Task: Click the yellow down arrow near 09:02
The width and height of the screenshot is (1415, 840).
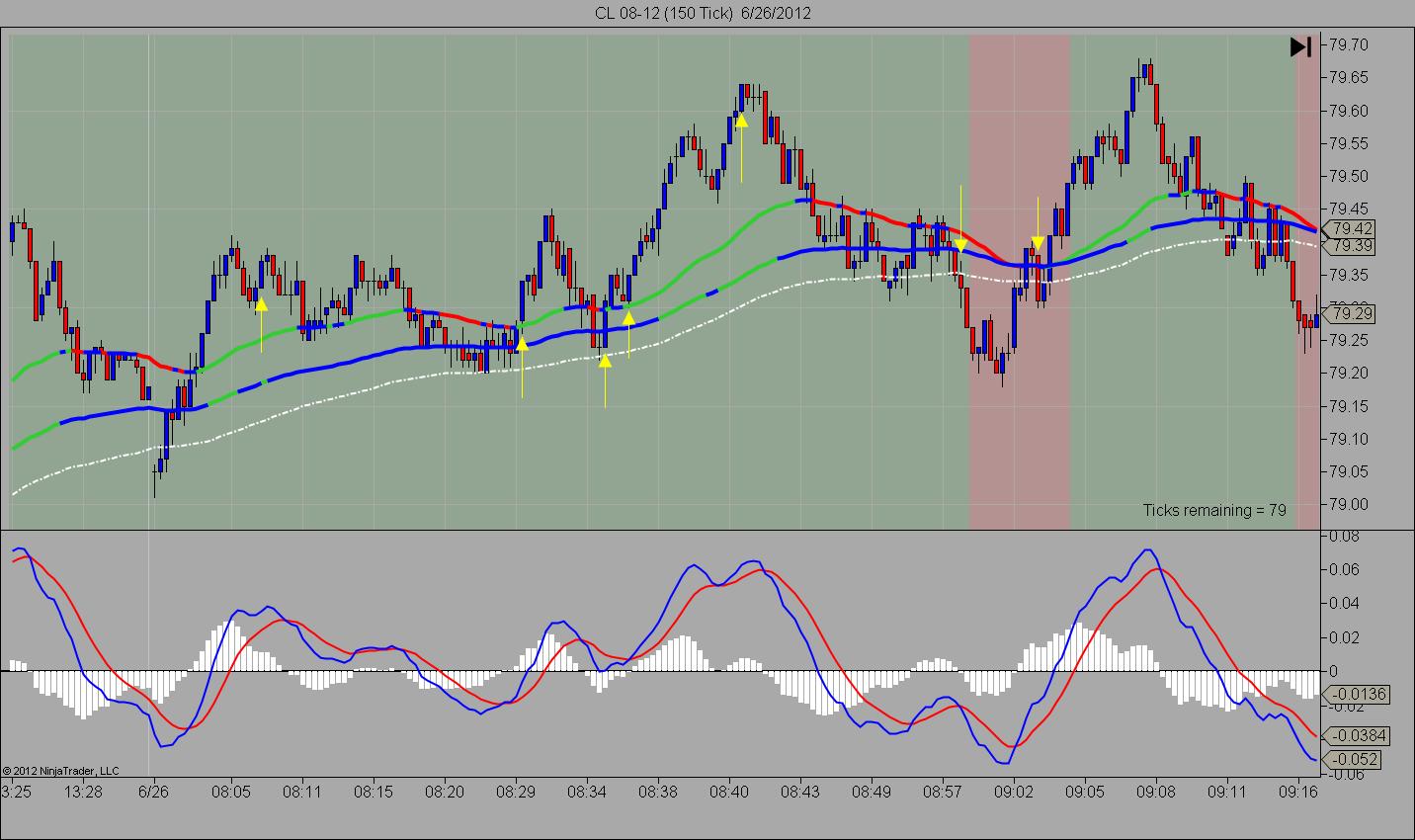Action: point(1038,243)
